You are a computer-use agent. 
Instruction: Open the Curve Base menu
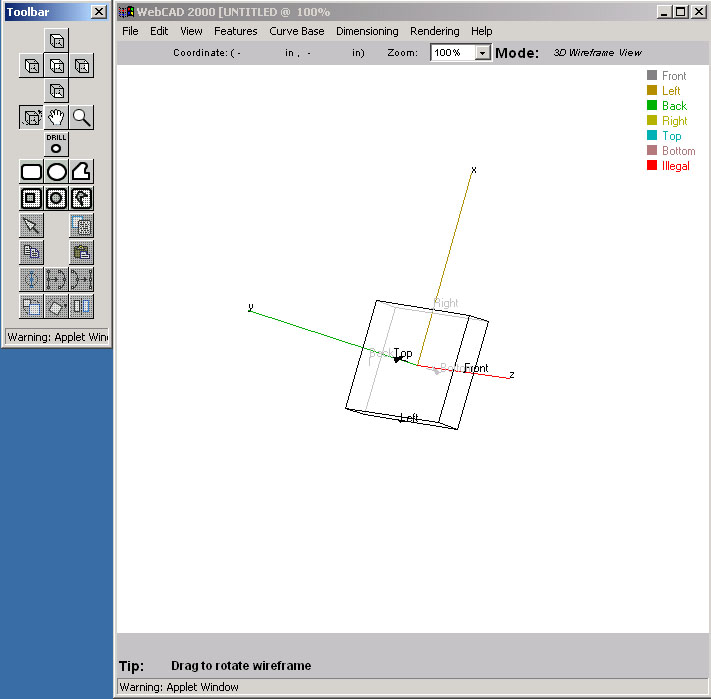click(296, 31)
